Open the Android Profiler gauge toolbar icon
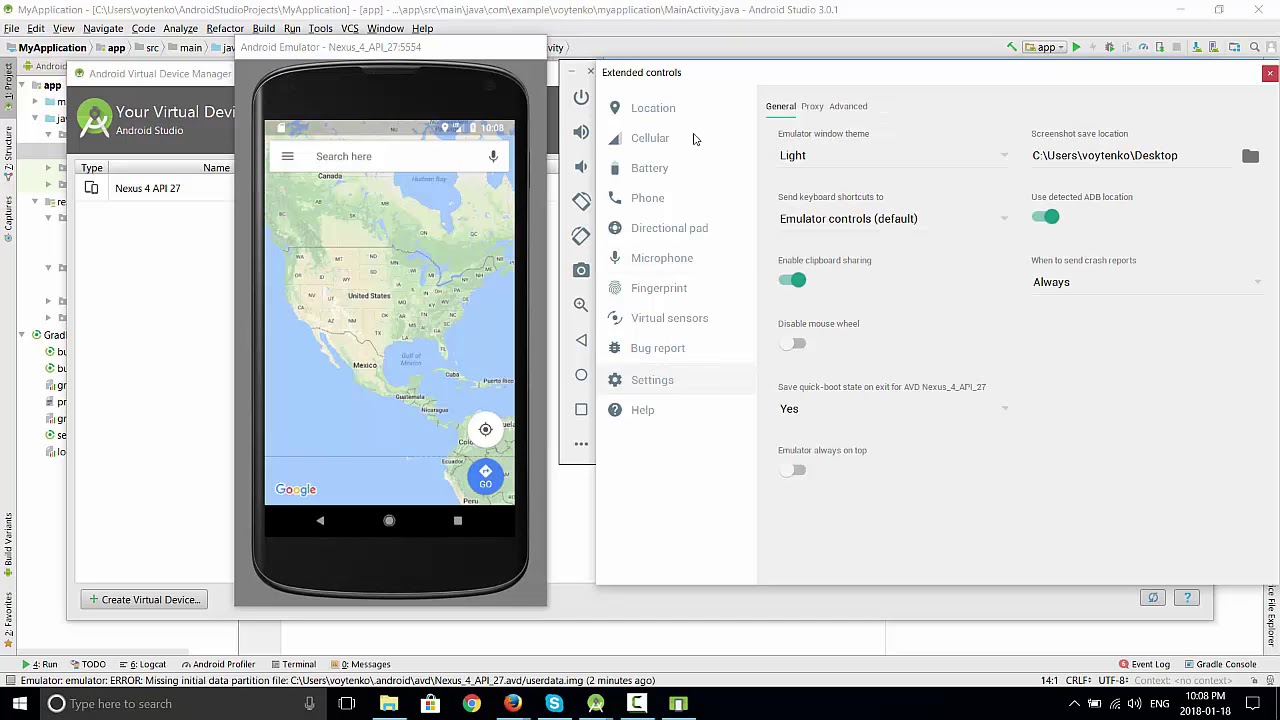 1143,47
